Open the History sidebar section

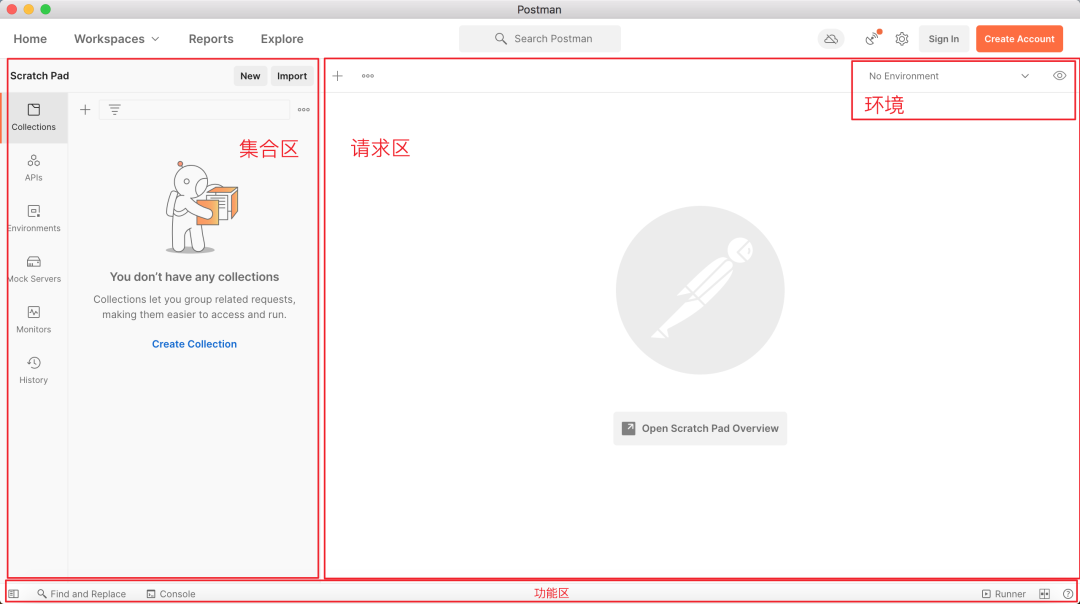pos(34,371)
